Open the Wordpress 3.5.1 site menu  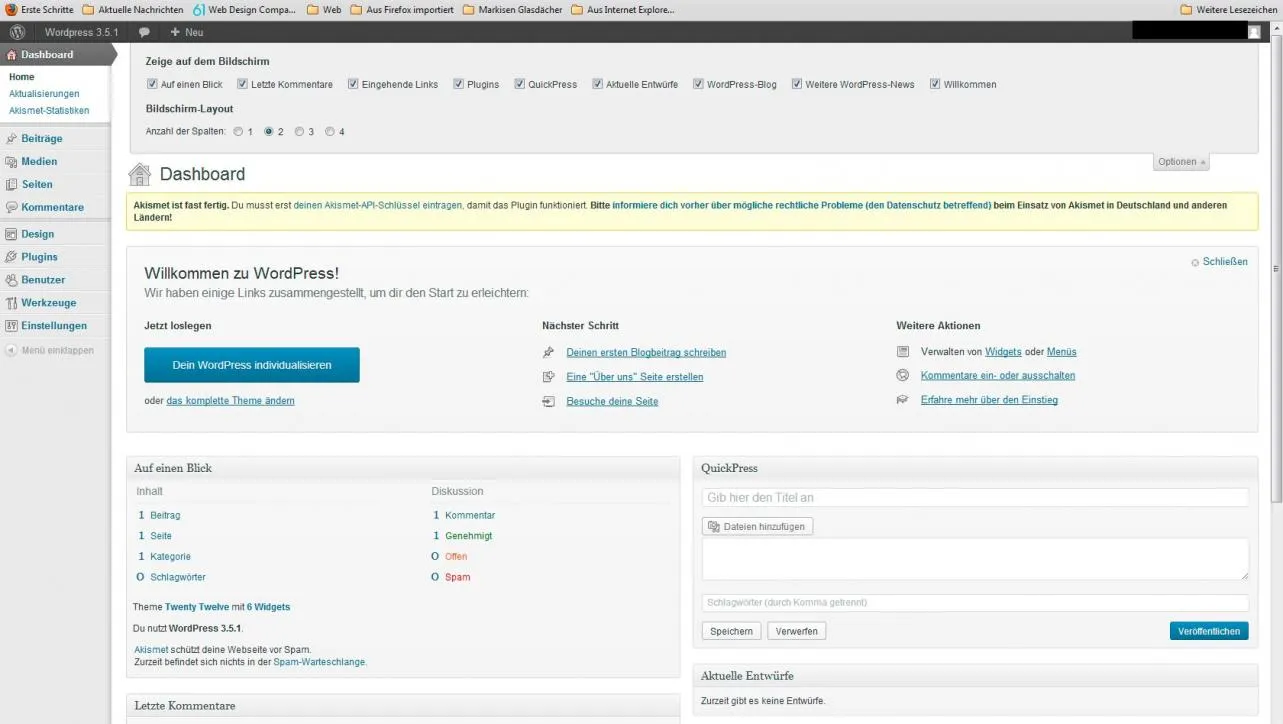click(81, 32)
